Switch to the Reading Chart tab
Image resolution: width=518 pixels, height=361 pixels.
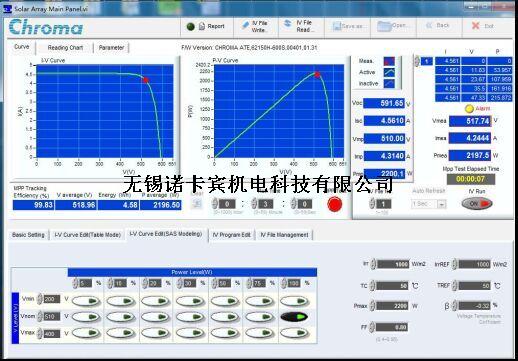point(65,48)
